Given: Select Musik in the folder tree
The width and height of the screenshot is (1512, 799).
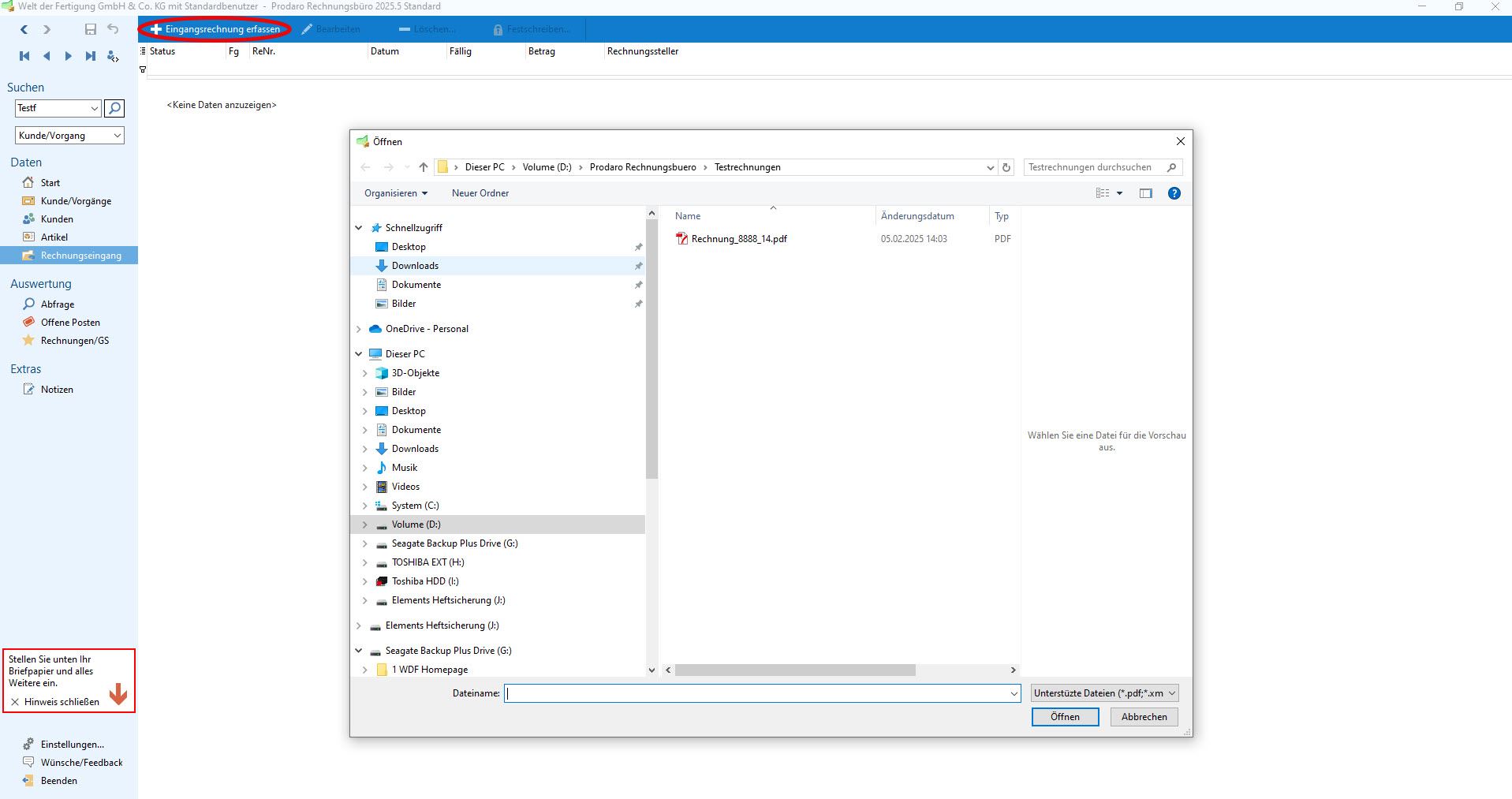Looking at the screenshot, I should [x=405, y=468].
